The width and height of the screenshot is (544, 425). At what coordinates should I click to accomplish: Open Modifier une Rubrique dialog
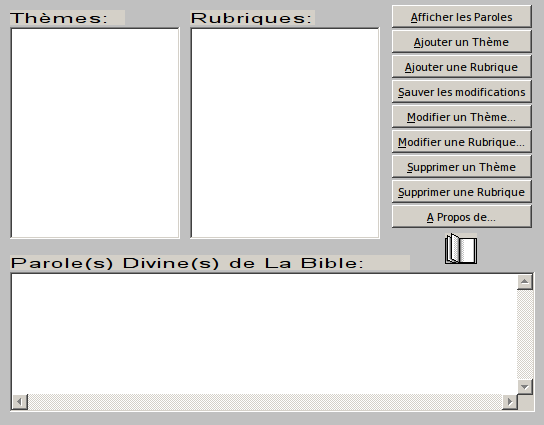pos(461,142)
